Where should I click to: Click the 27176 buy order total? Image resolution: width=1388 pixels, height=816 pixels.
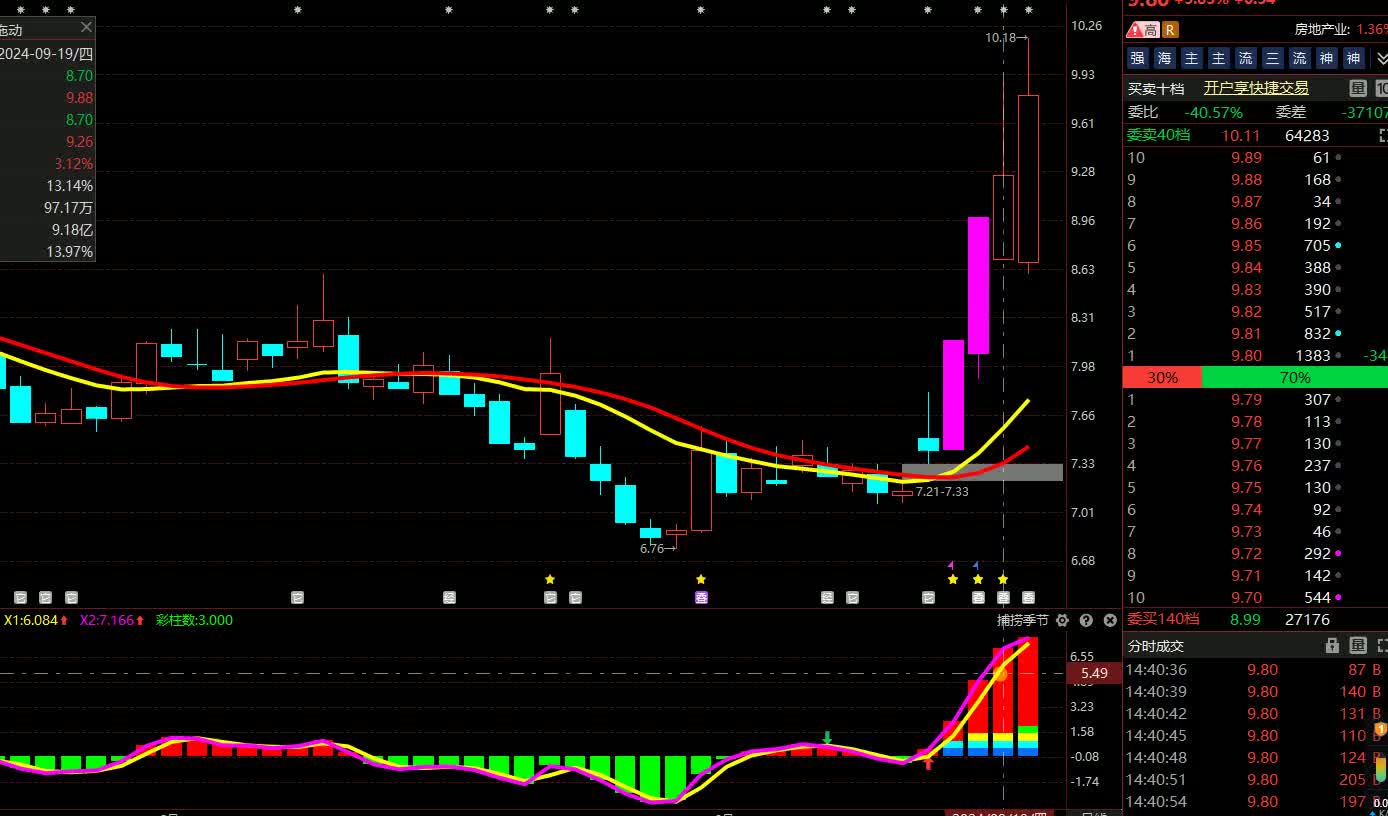click(1307, 619)
